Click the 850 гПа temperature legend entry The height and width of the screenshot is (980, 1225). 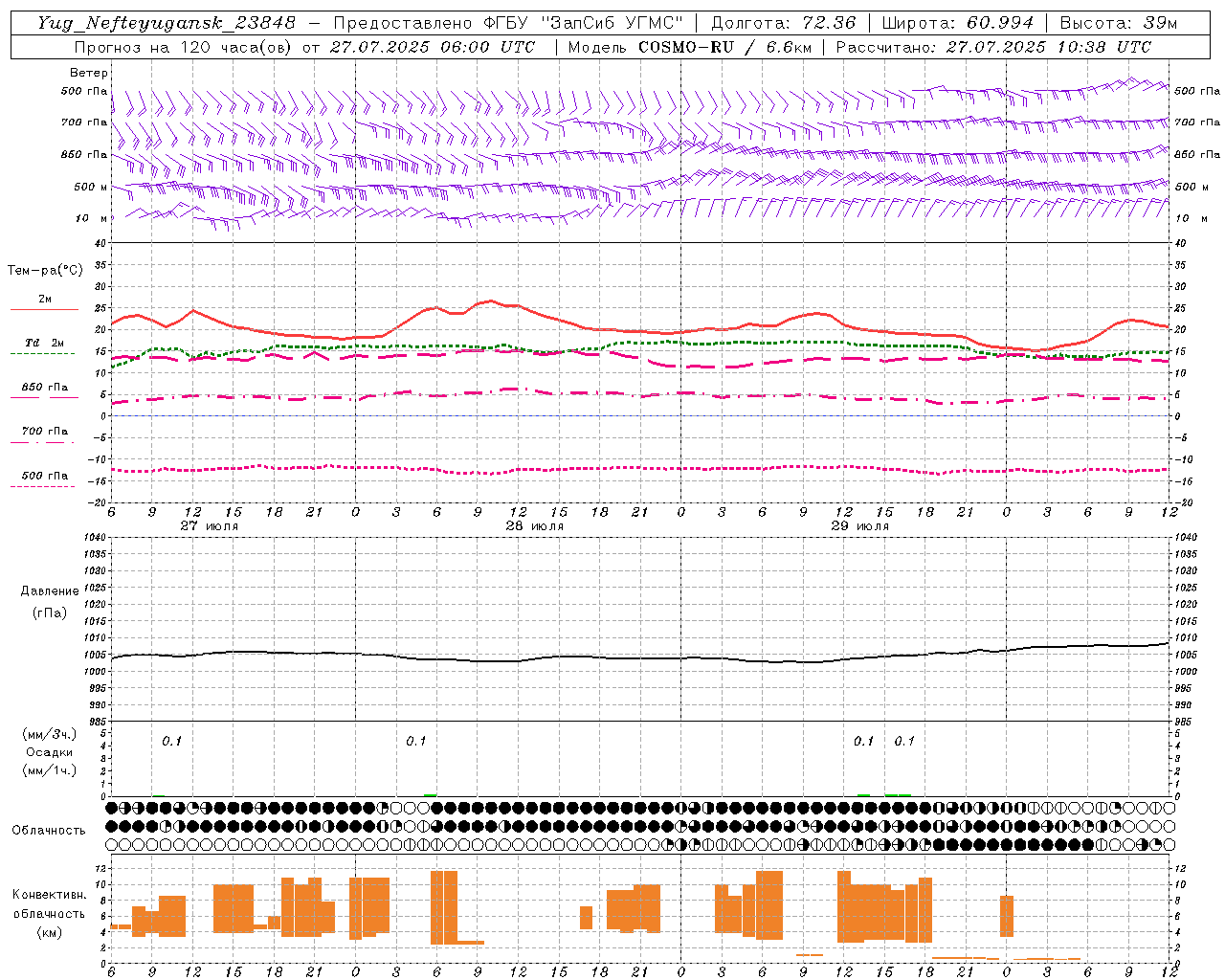click(x=45, y=388)
